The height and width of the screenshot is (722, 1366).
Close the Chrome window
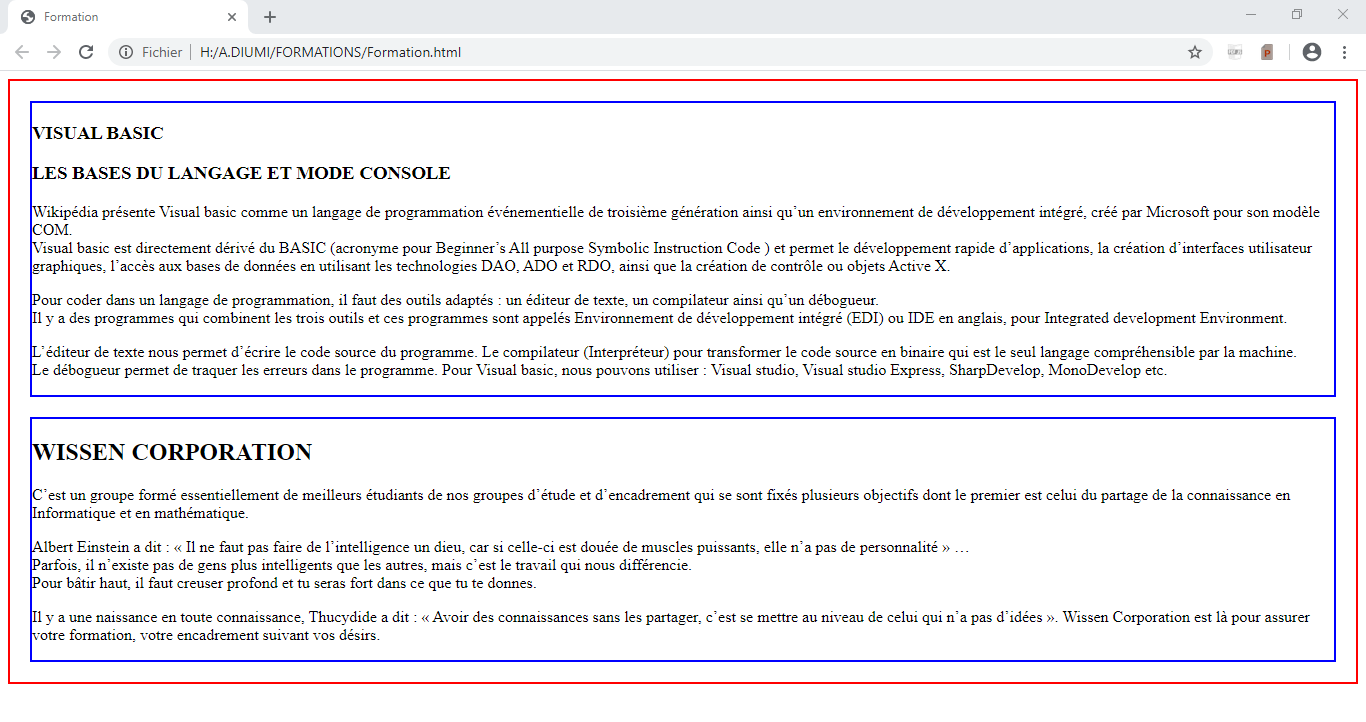1343,14
